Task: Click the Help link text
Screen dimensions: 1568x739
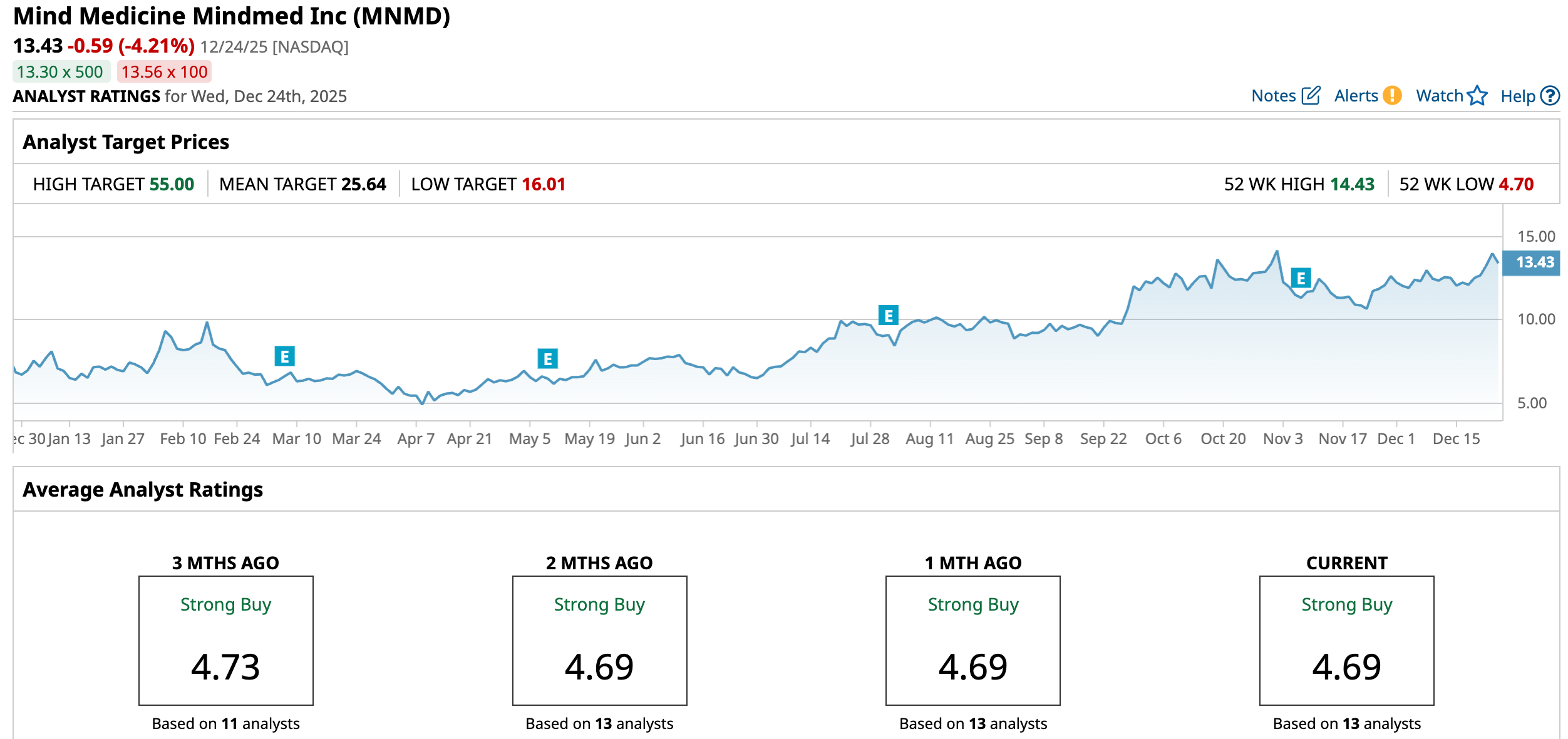Action: tap(1517, 96)
